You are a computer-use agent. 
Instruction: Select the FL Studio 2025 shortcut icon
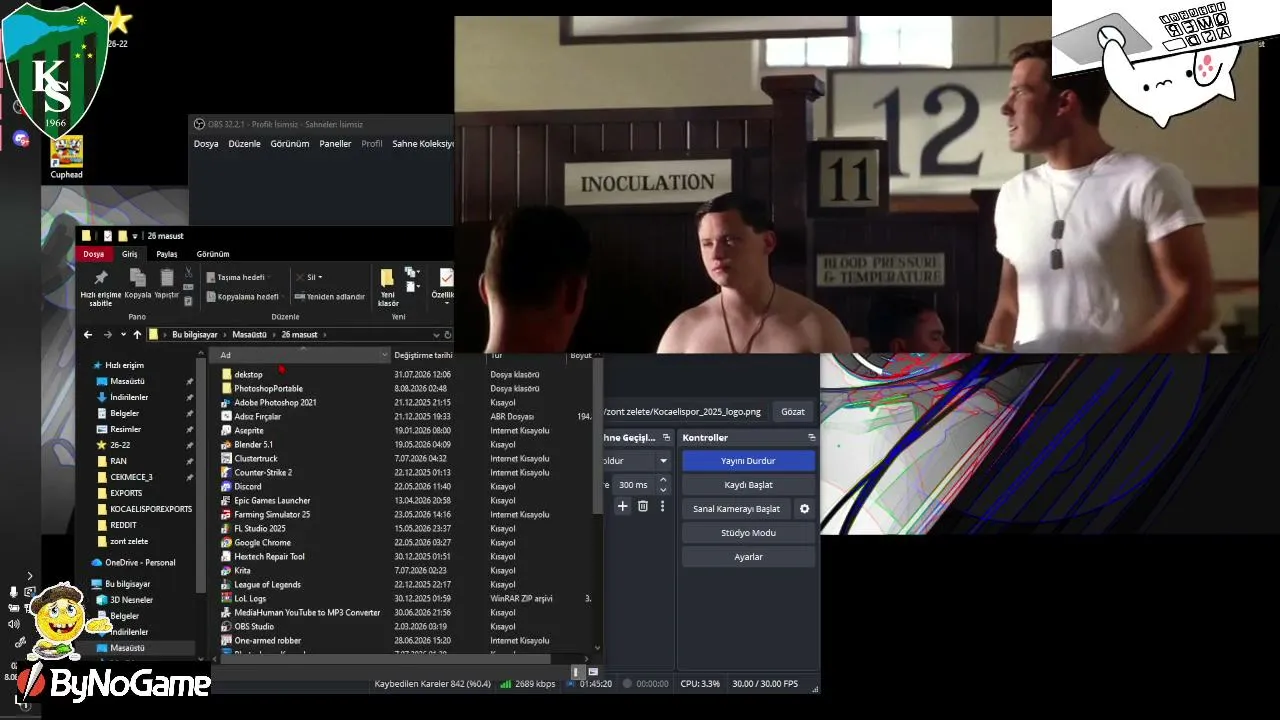click(227, 529)
